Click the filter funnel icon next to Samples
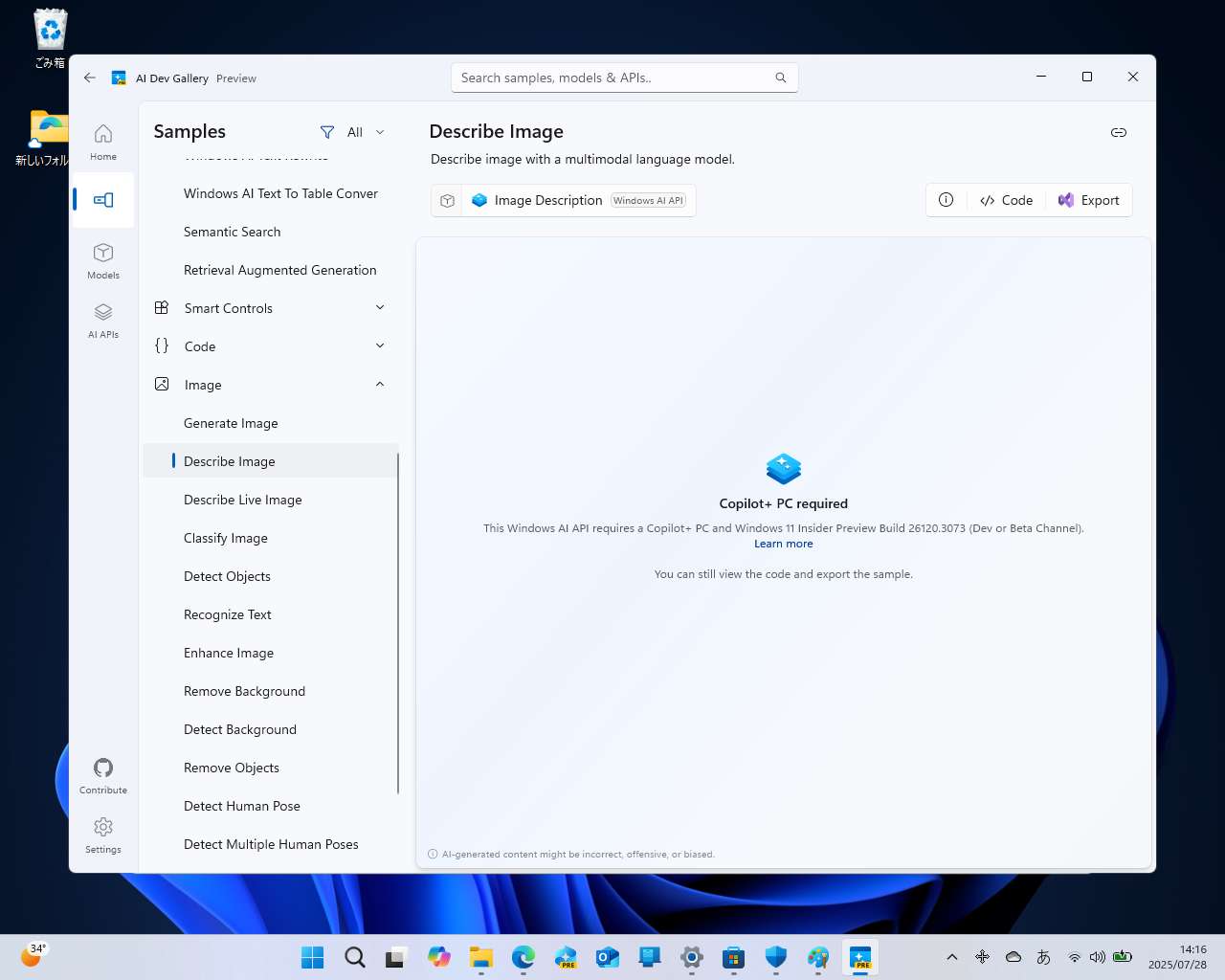1225x980 pixels. (x=326, y=132)
